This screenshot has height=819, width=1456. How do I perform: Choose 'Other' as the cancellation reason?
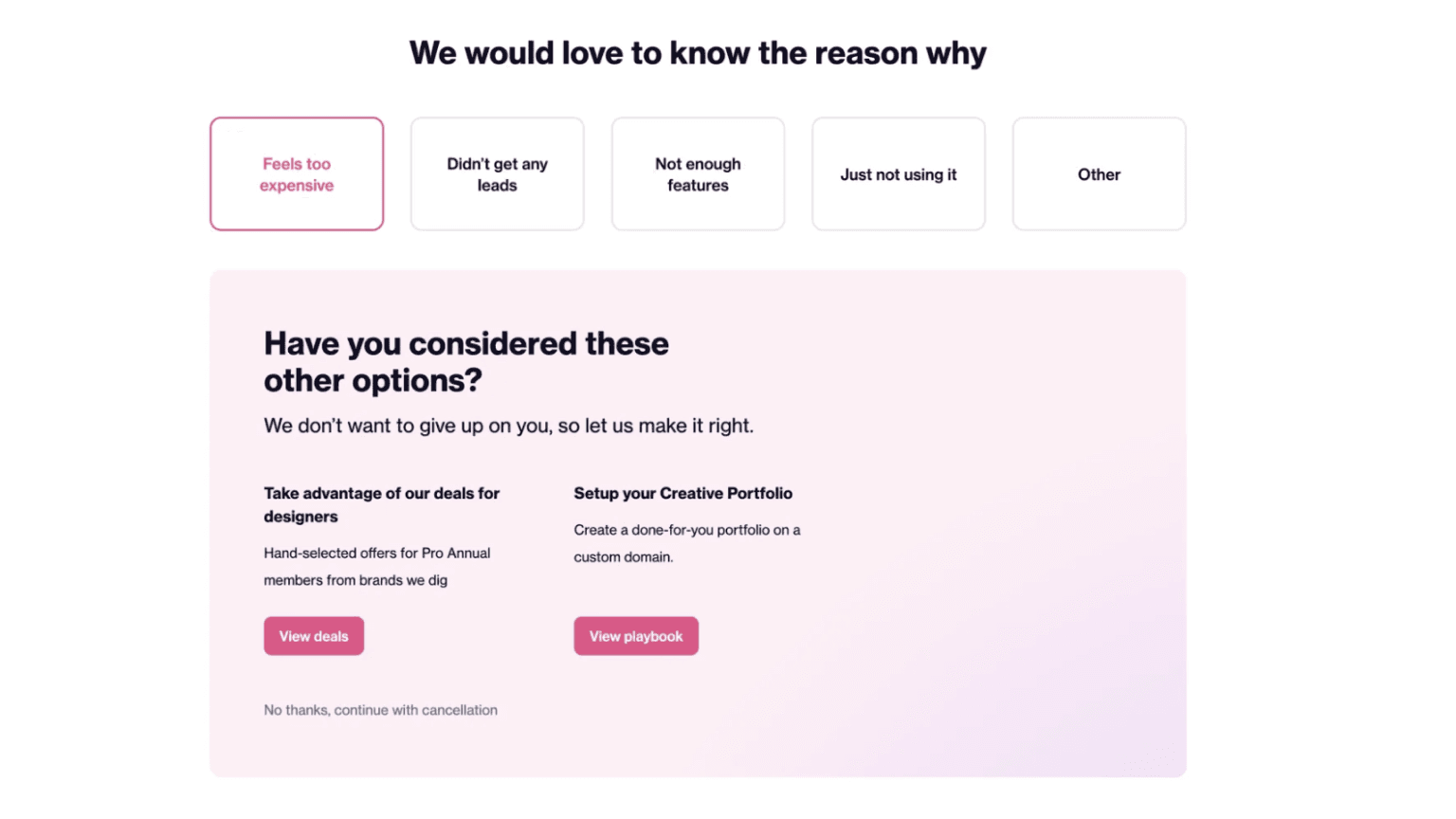pyautogui.click(x=1099, y=174)
